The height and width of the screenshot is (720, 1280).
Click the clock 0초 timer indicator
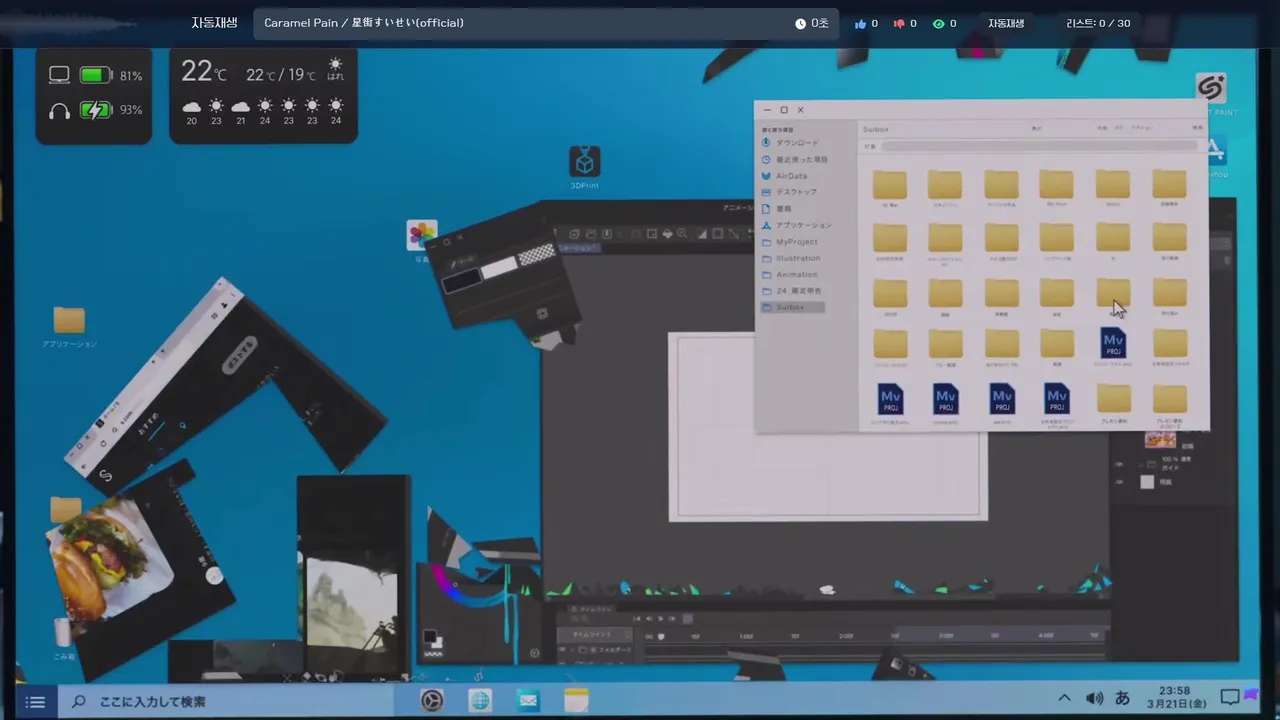tap(811, 23)
